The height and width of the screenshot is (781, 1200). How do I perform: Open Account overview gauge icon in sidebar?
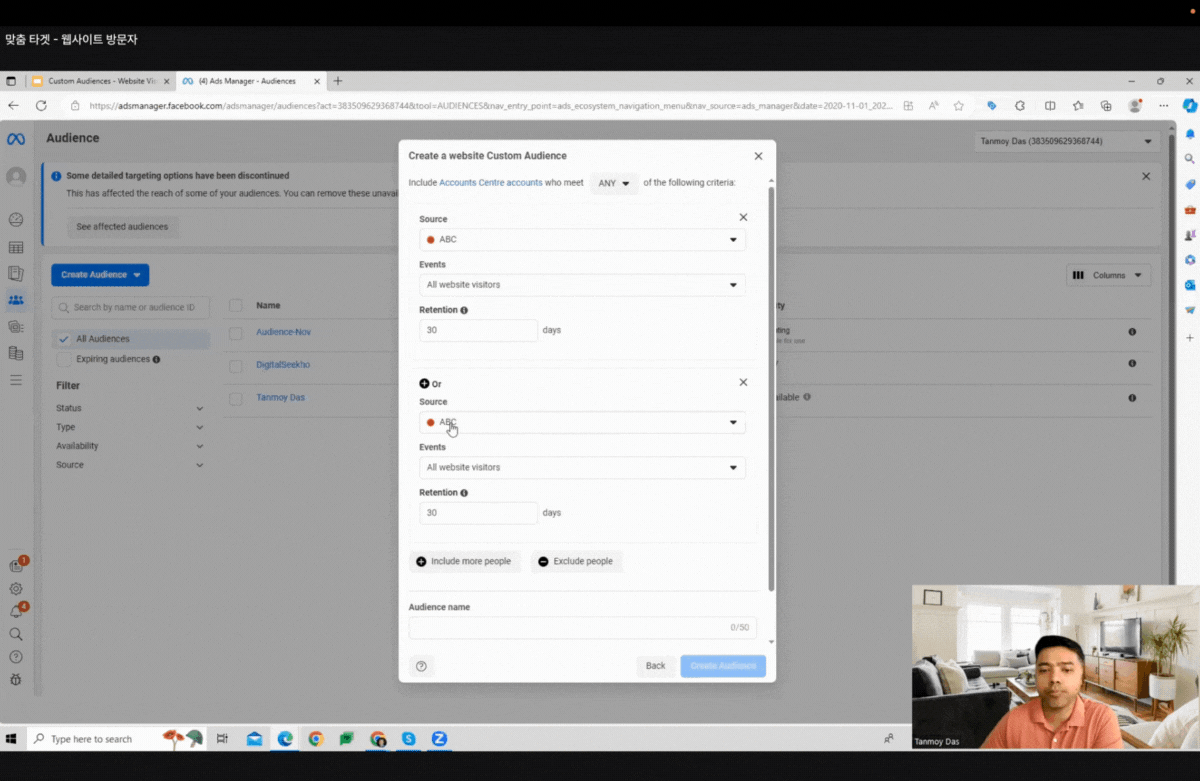tap(16, 220)
